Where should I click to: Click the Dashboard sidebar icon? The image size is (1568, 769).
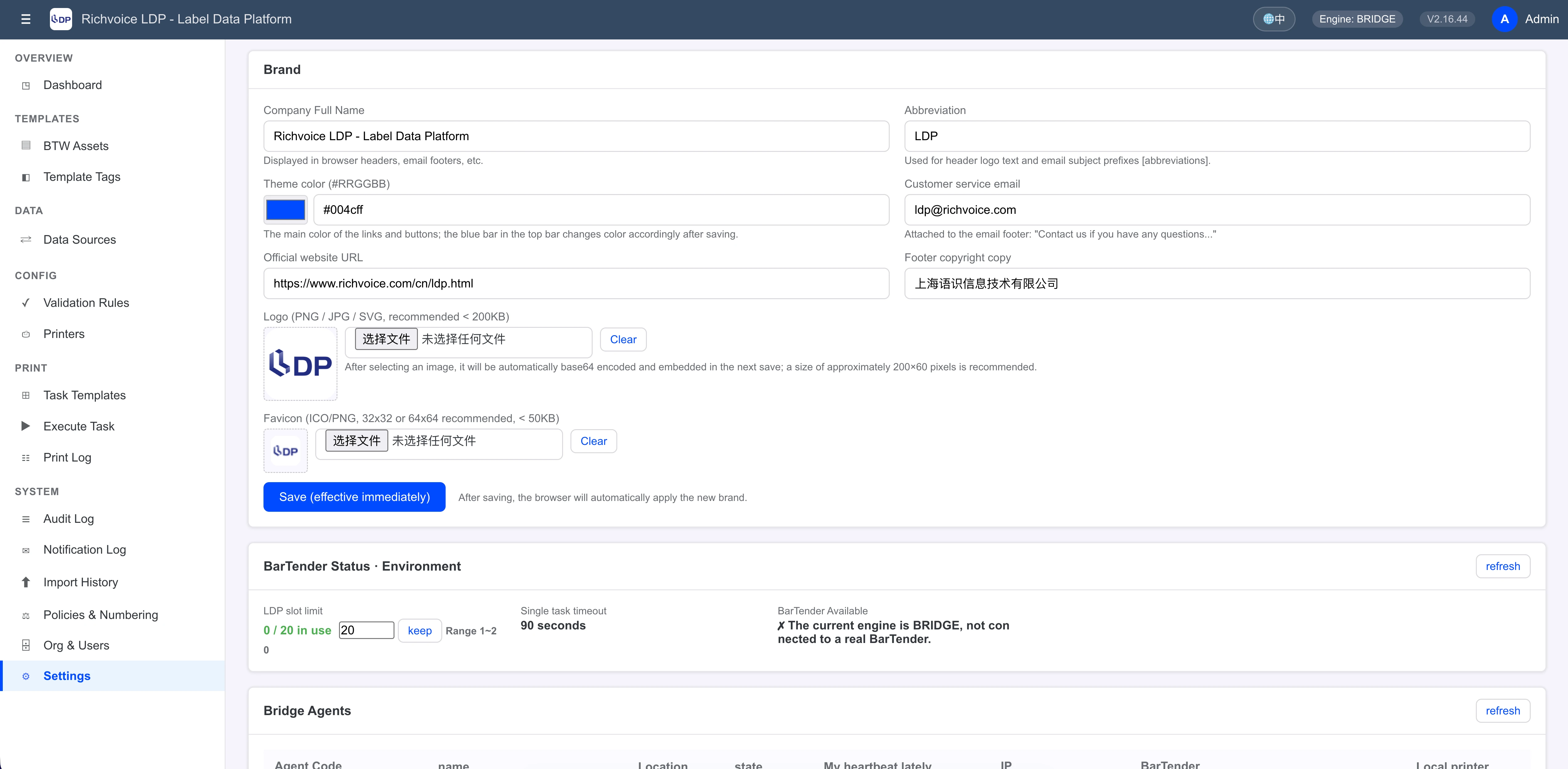pos(26,85)
